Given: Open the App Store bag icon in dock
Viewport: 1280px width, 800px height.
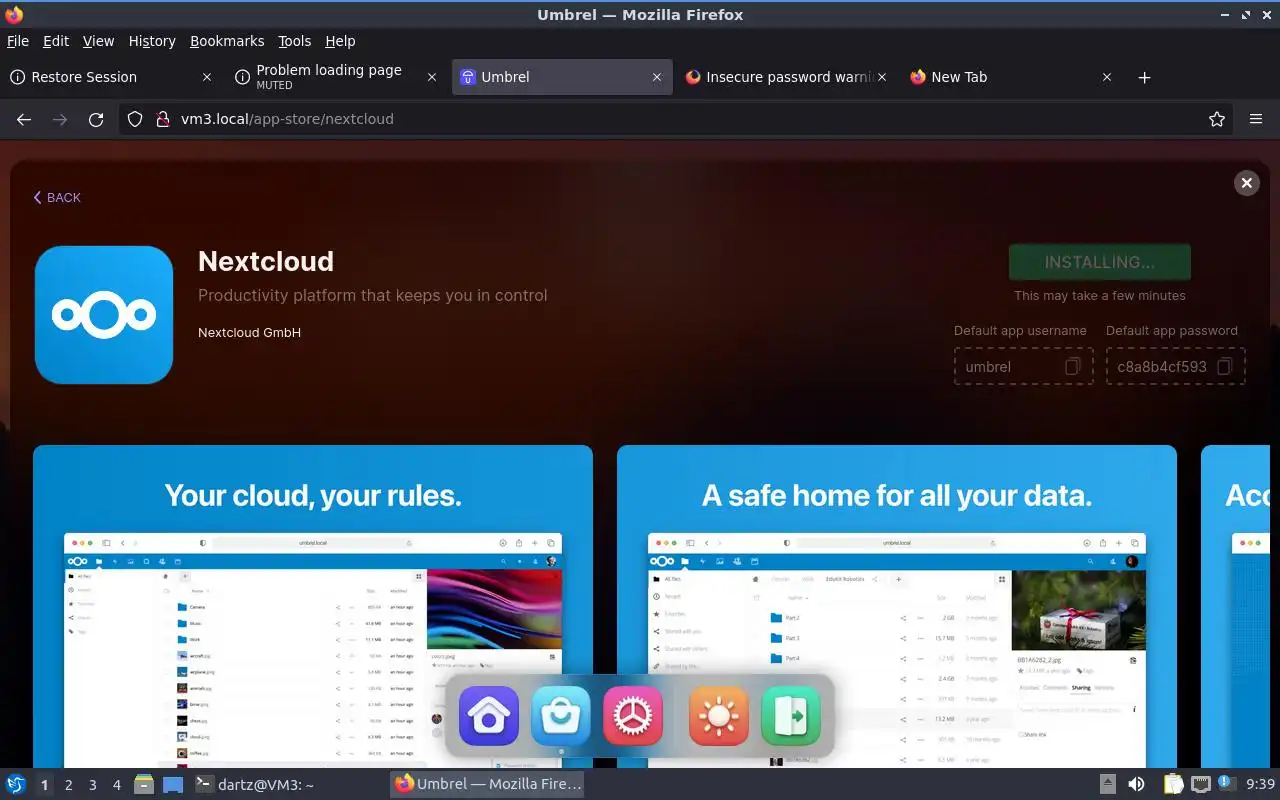Looking at the screenshot, I should tap(561, 716).
